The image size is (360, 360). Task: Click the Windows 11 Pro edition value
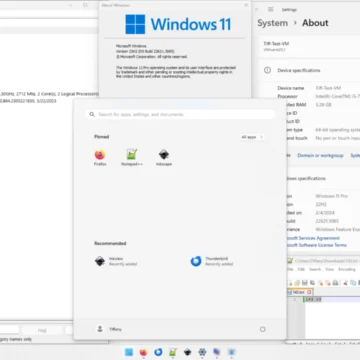[x=332, y=196]
